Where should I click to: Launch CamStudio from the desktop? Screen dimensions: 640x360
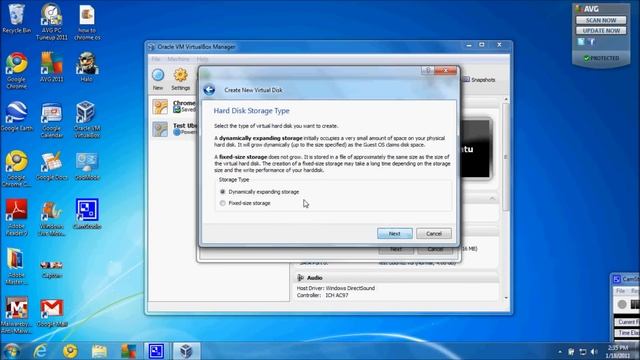(87, 214)
